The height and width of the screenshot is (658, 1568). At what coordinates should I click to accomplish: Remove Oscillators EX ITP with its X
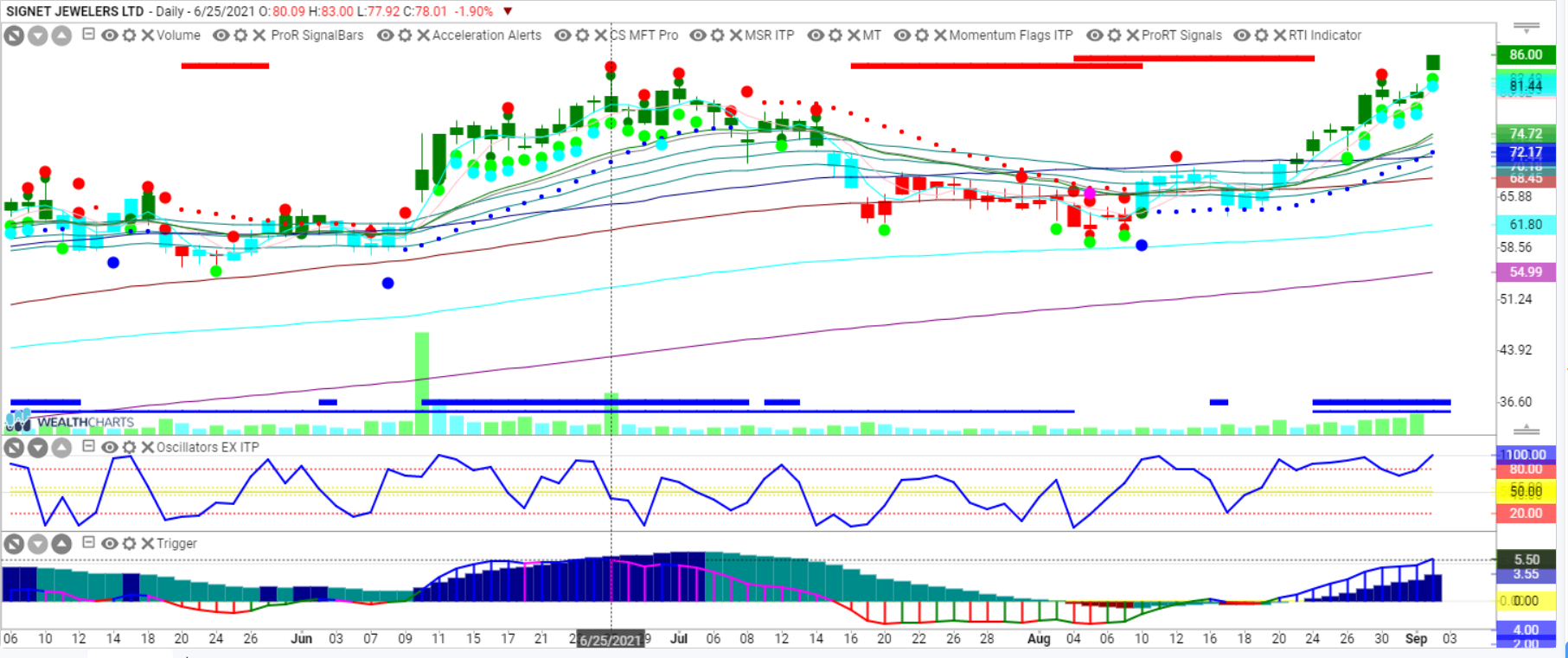[x=147, y=447]
